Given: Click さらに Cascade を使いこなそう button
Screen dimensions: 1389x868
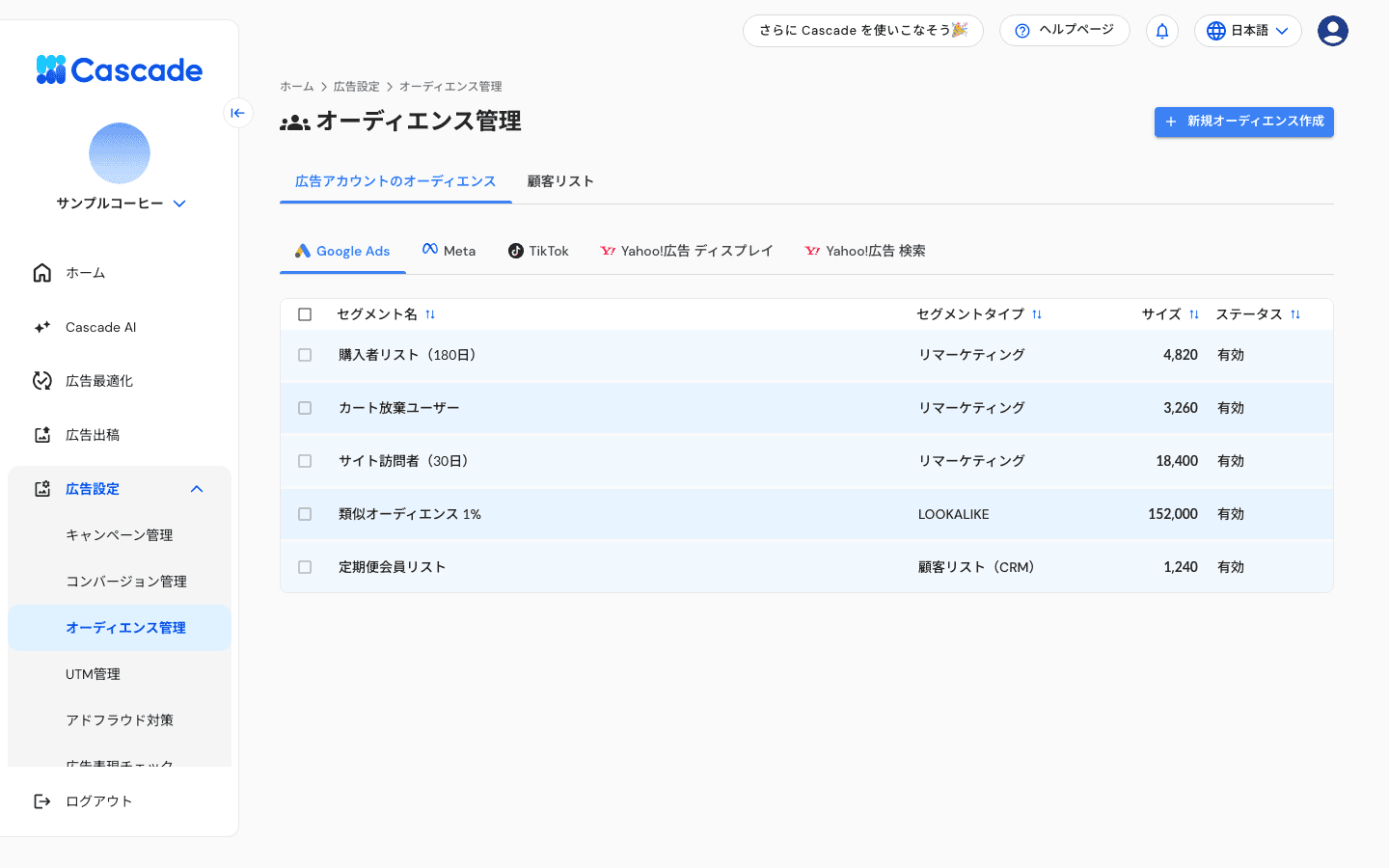Looking at the screenshot, I should [x=863, y=30].
